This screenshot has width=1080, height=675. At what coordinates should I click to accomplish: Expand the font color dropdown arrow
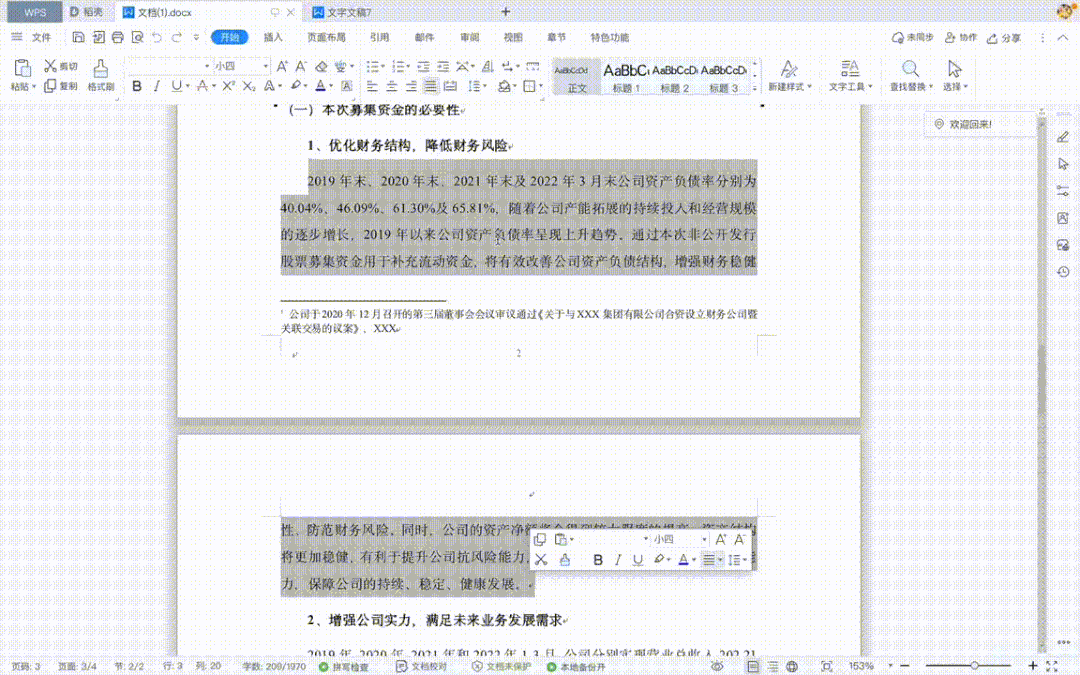click(331, 85)
